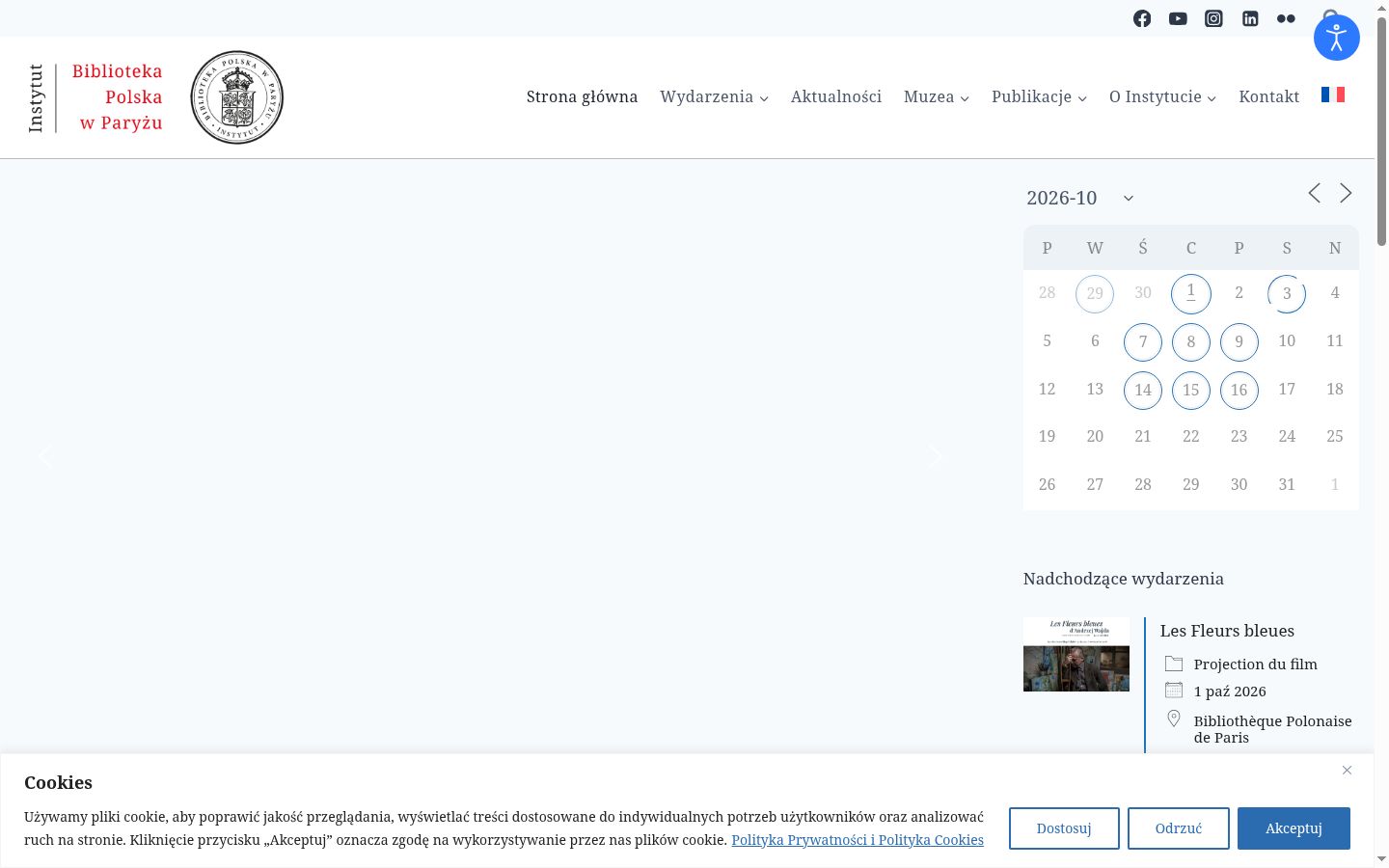Open the accessibility options widget
Image resolution: width=1389 pixels, height=868 pixels.
click(1337, 38)
